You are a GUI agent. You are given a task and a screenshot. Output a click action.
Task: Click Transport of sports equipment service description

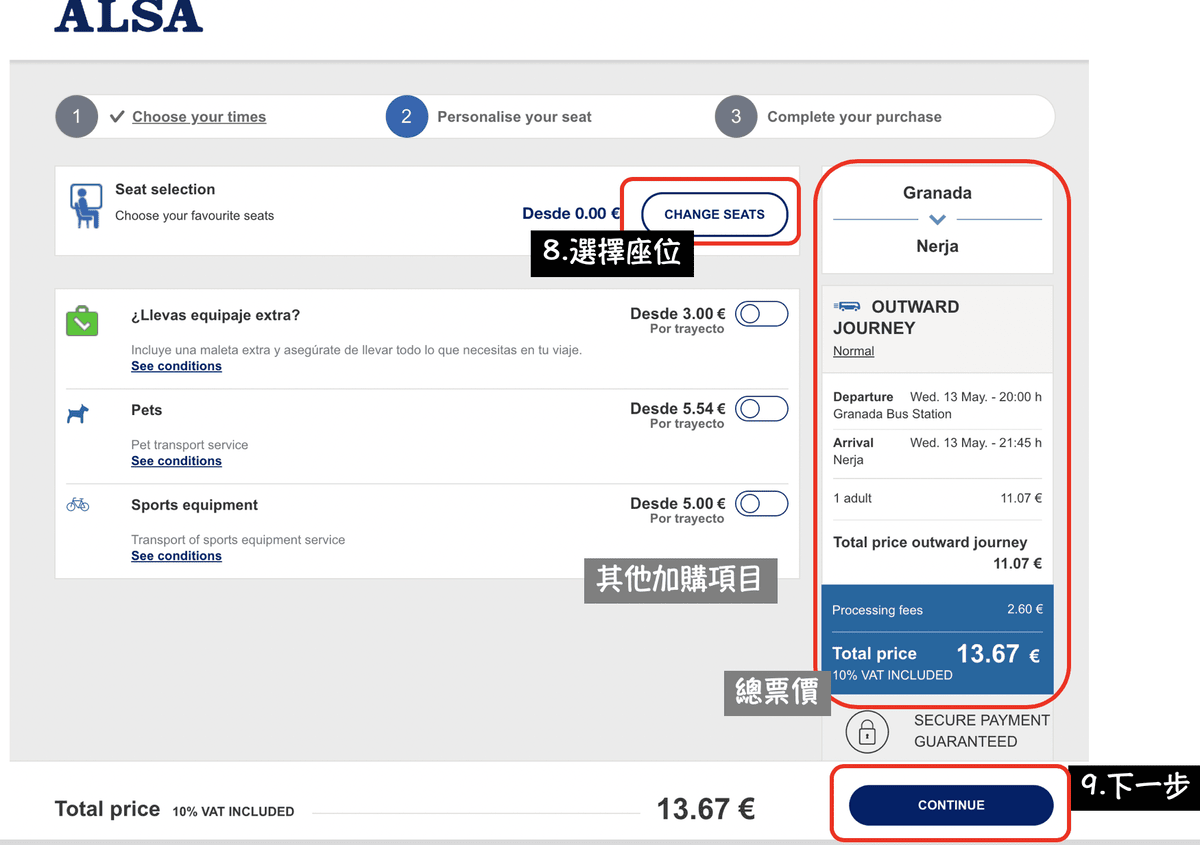pos(238,540)
